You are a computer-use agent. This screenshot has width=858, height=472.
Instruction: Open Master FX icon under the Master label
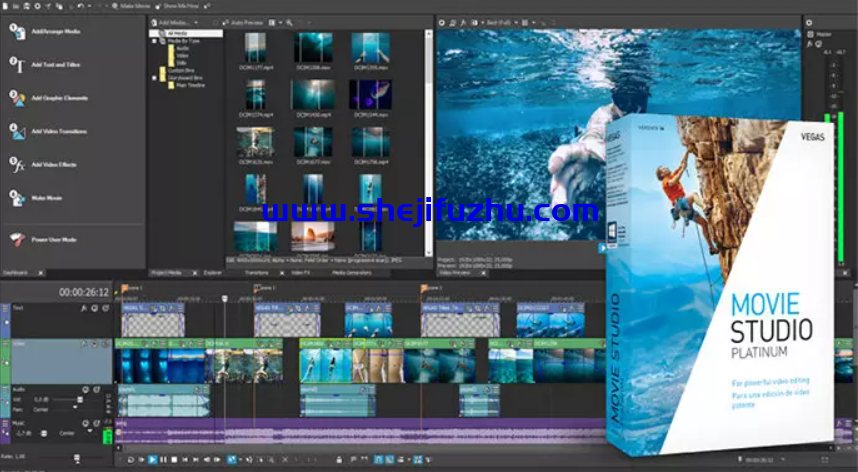810,44
